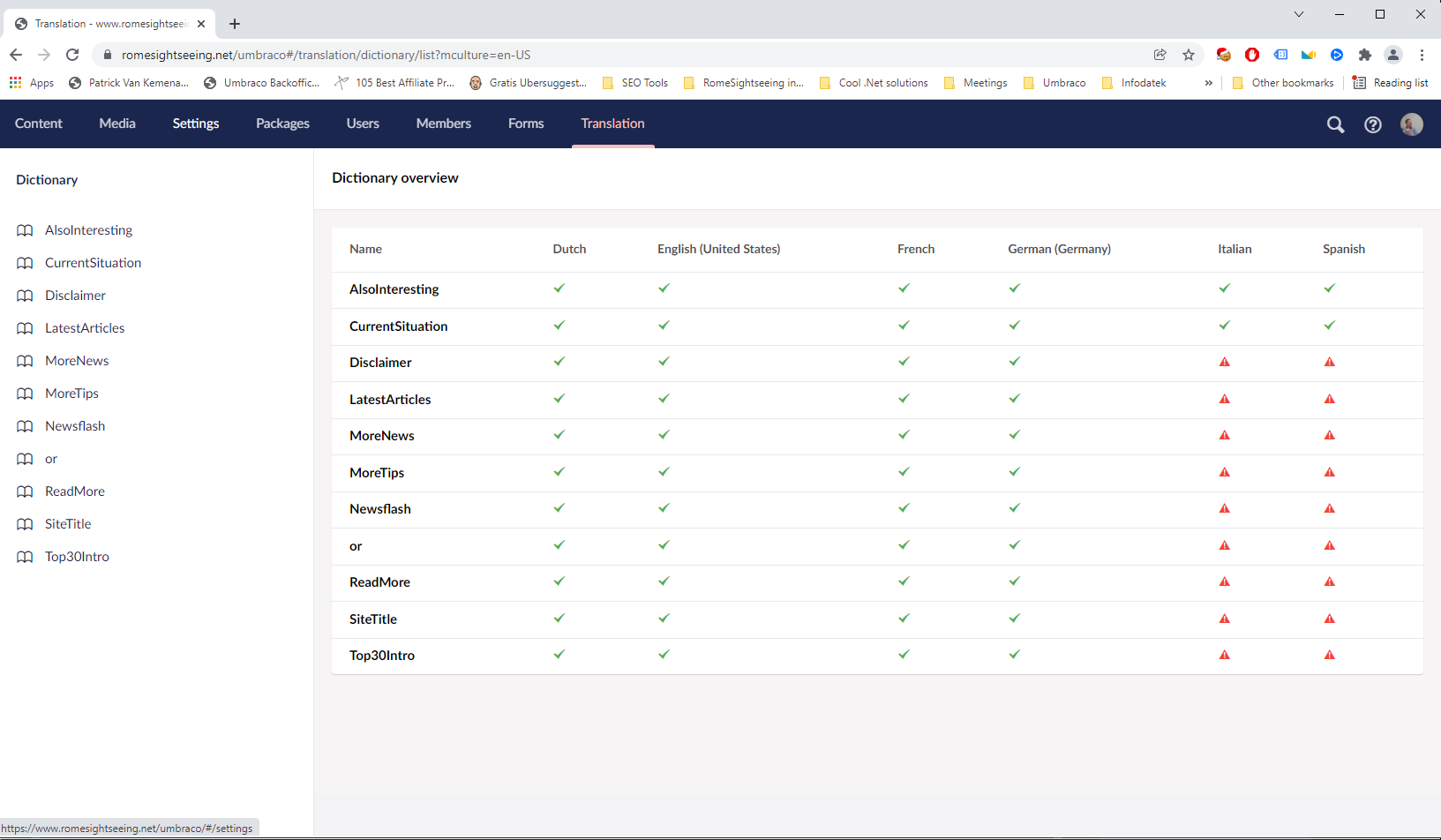Open the Members section
This screenshot has width=1441, height=840.
(x=444, y=124)
